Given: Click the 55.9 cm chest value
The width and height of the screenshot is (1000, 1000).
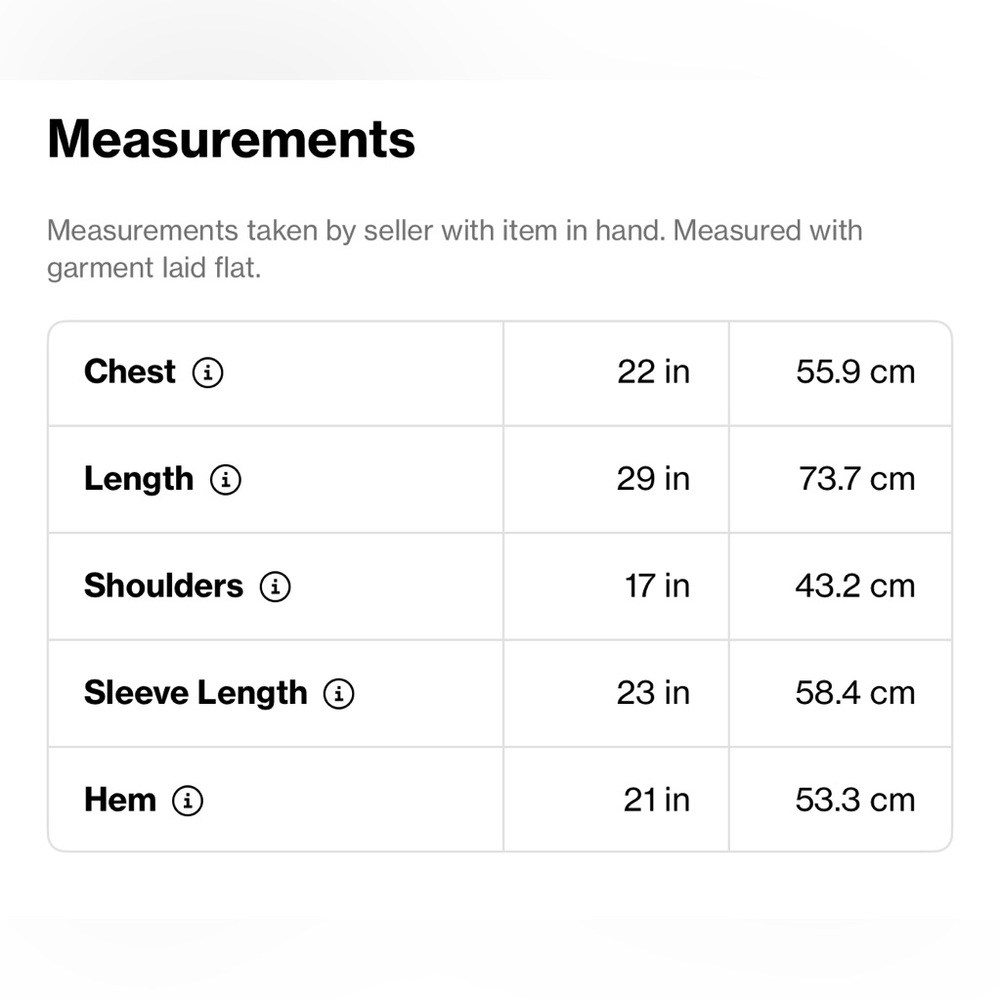Looking at the screenshot, I should (x=855, y=372).
